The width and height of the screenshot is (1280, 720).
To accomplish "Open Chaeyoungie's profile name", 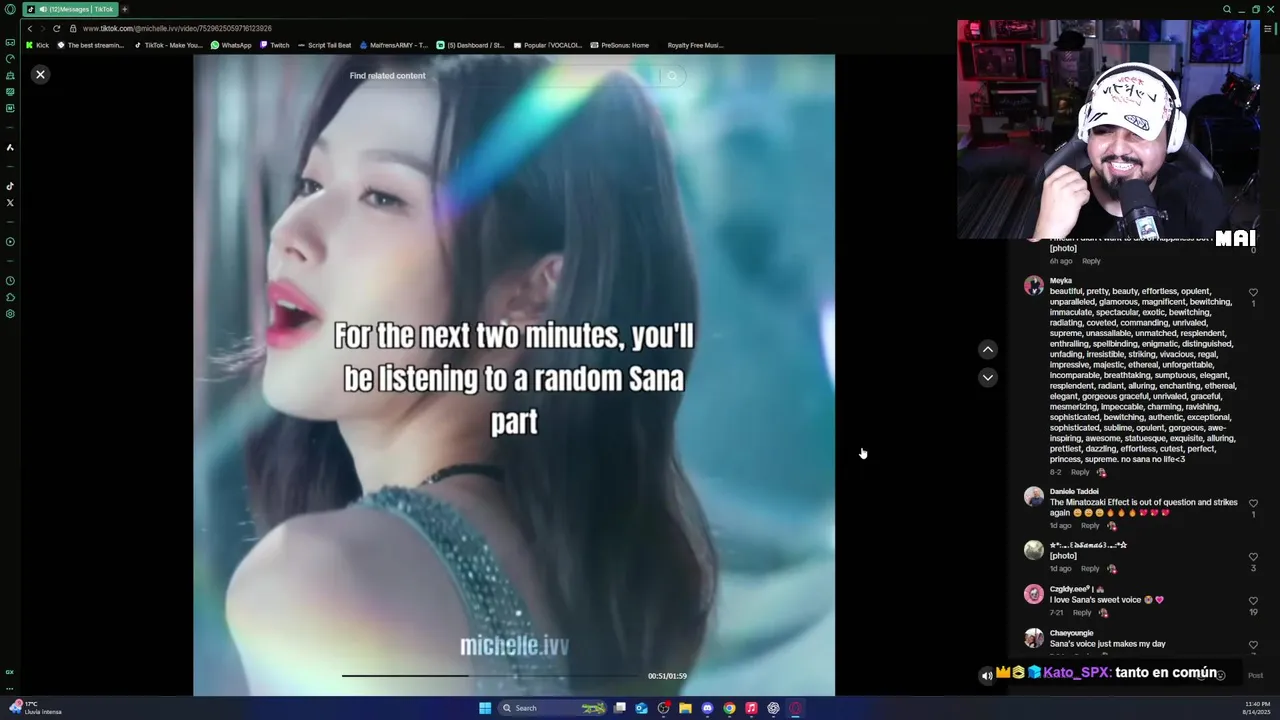I will point(1071,633).
